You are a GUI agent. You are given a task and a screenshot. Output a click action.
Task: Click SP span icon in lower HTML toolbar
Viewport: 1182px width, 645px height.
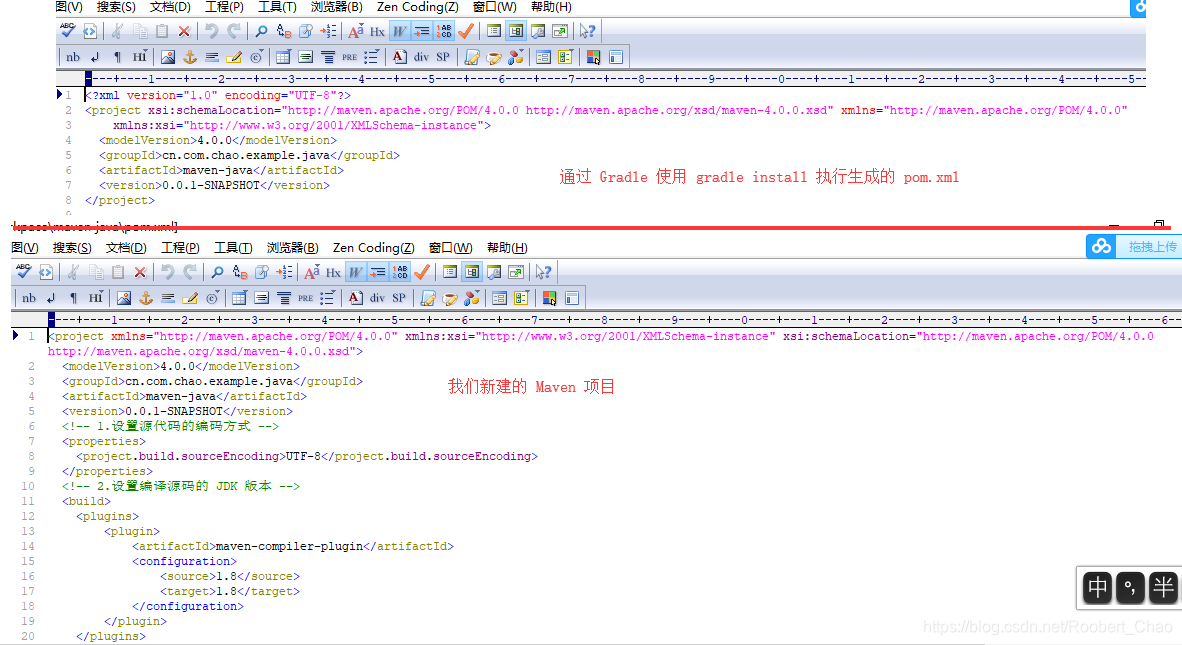(x=399, y=298)
